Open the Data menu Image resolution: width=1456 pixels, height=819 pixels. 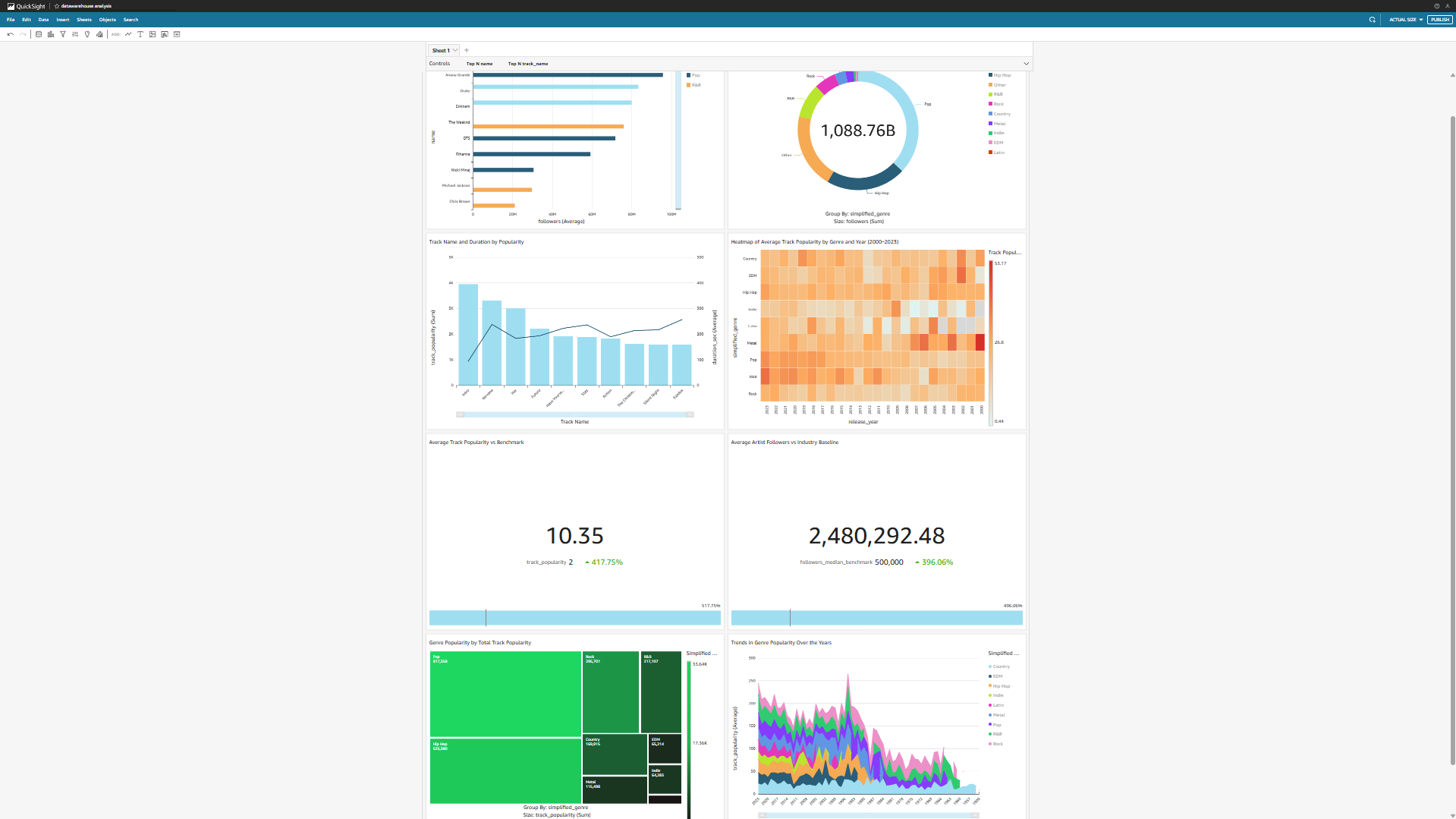(x=43, y=20)
